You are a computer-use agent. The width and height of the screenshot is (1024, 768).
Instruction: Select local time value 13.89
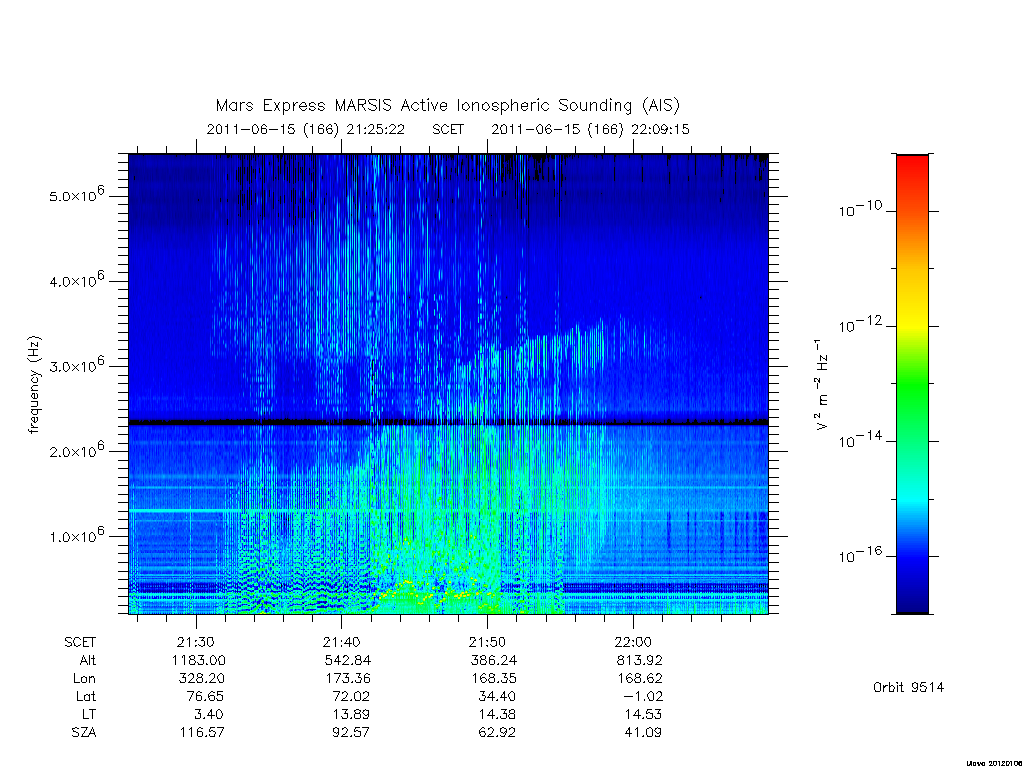pyautogui.click(x=351, y=714)
